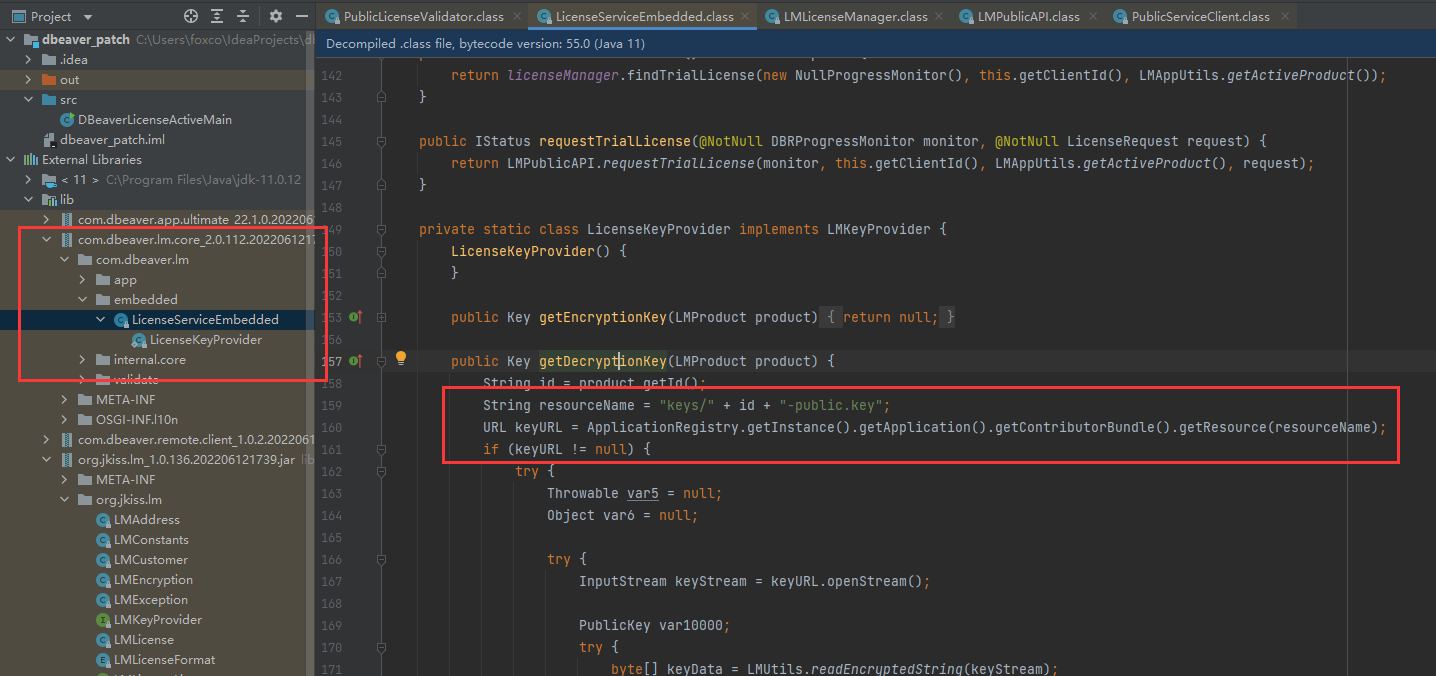Click the jar icon of org.jkiss.lm_1.0.136 library
This screenshot has width=1436, height=676.
67,460
